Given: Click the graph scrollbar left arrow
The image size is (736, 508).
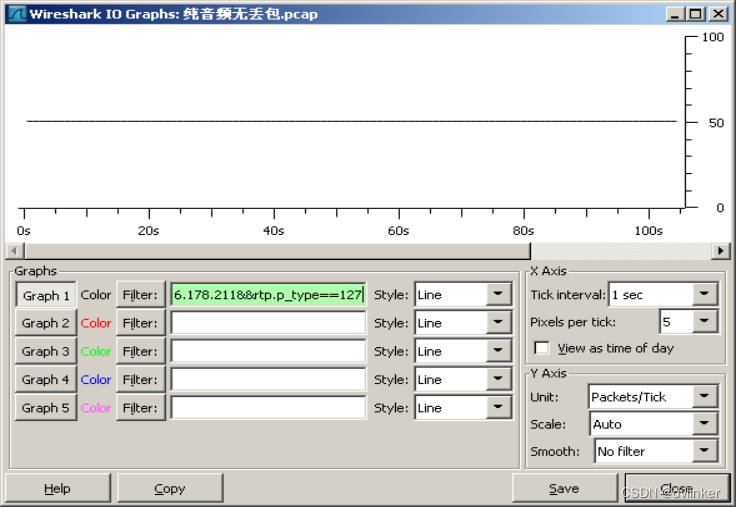Looking at the screenshot, I should 15,251.
